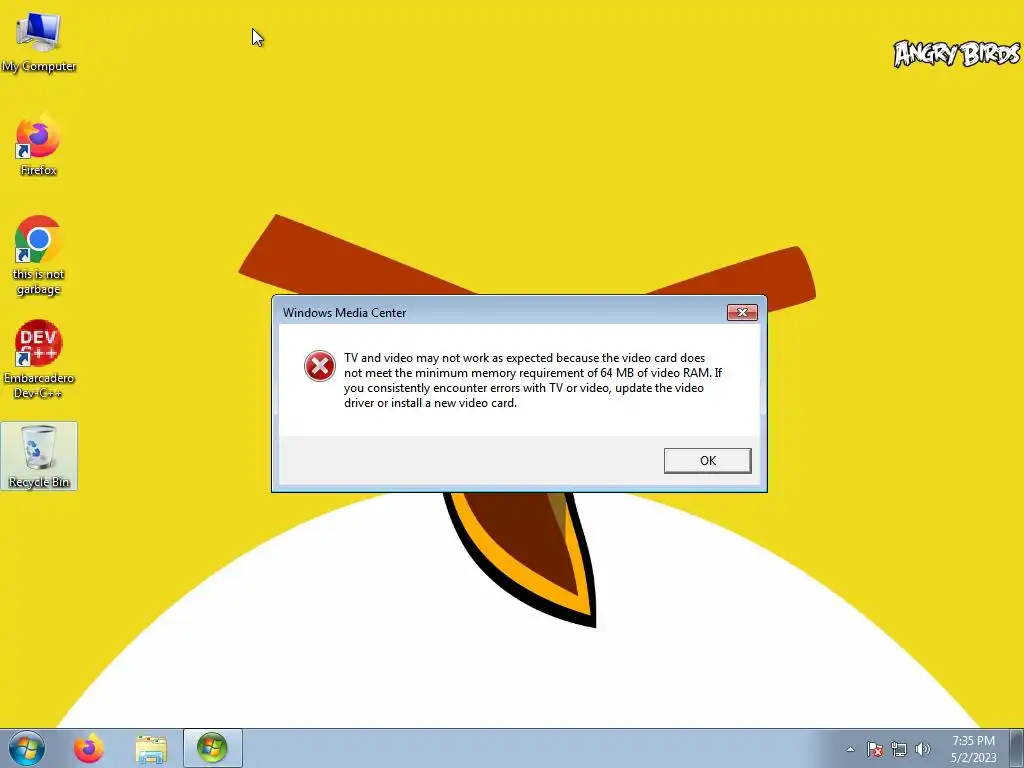
Task: Select the Chrome shortcut named this is not garbage
Action: pos(39,255)
